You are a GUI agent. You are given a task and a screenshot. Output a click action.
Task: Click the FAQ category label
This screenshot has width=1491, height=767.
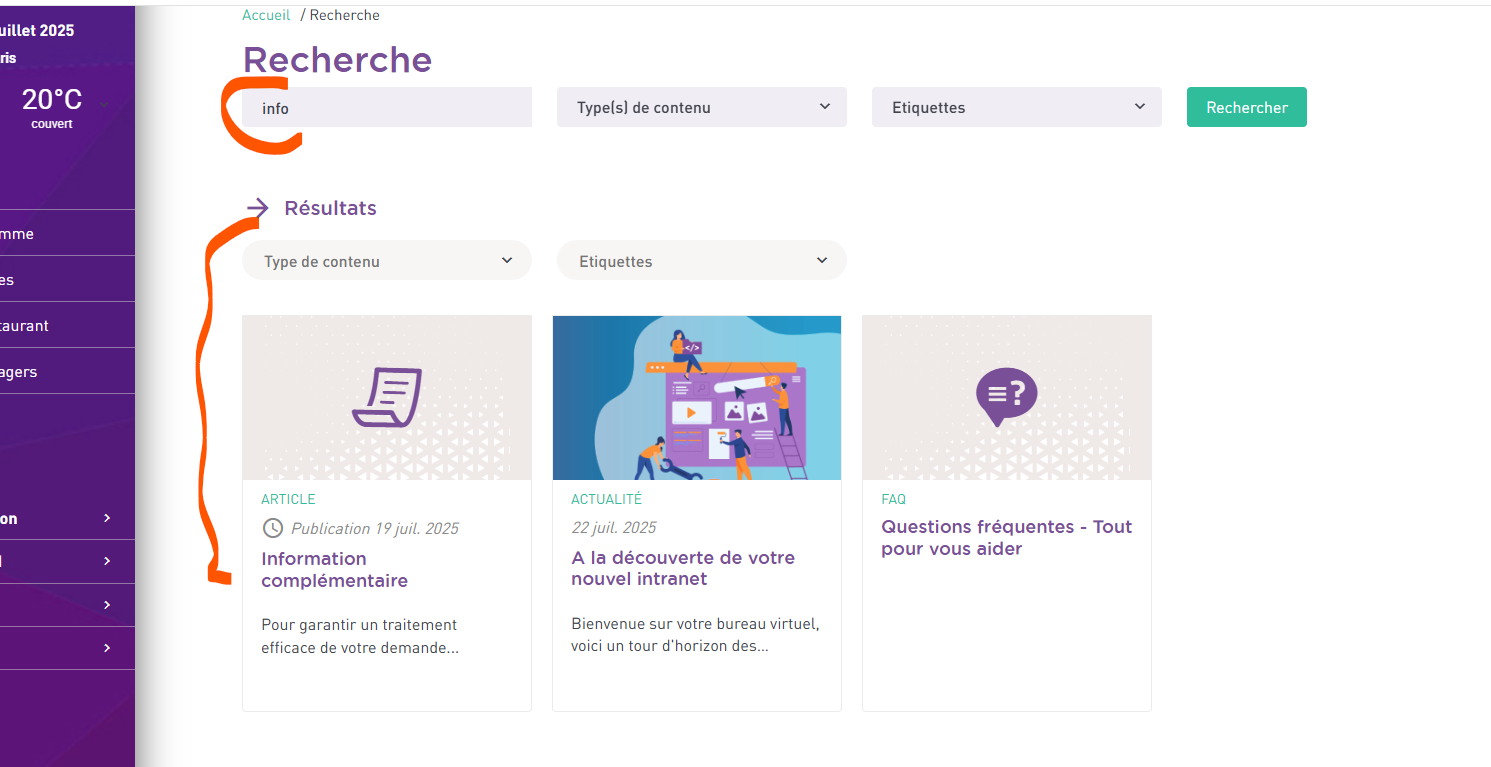click(894, 499)
